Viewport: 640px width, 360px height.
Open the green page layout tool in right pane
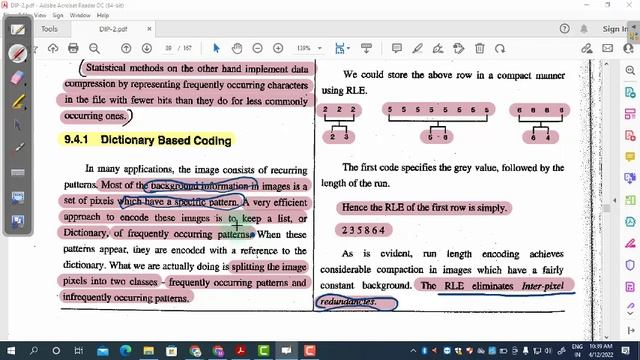click(630, 200)
